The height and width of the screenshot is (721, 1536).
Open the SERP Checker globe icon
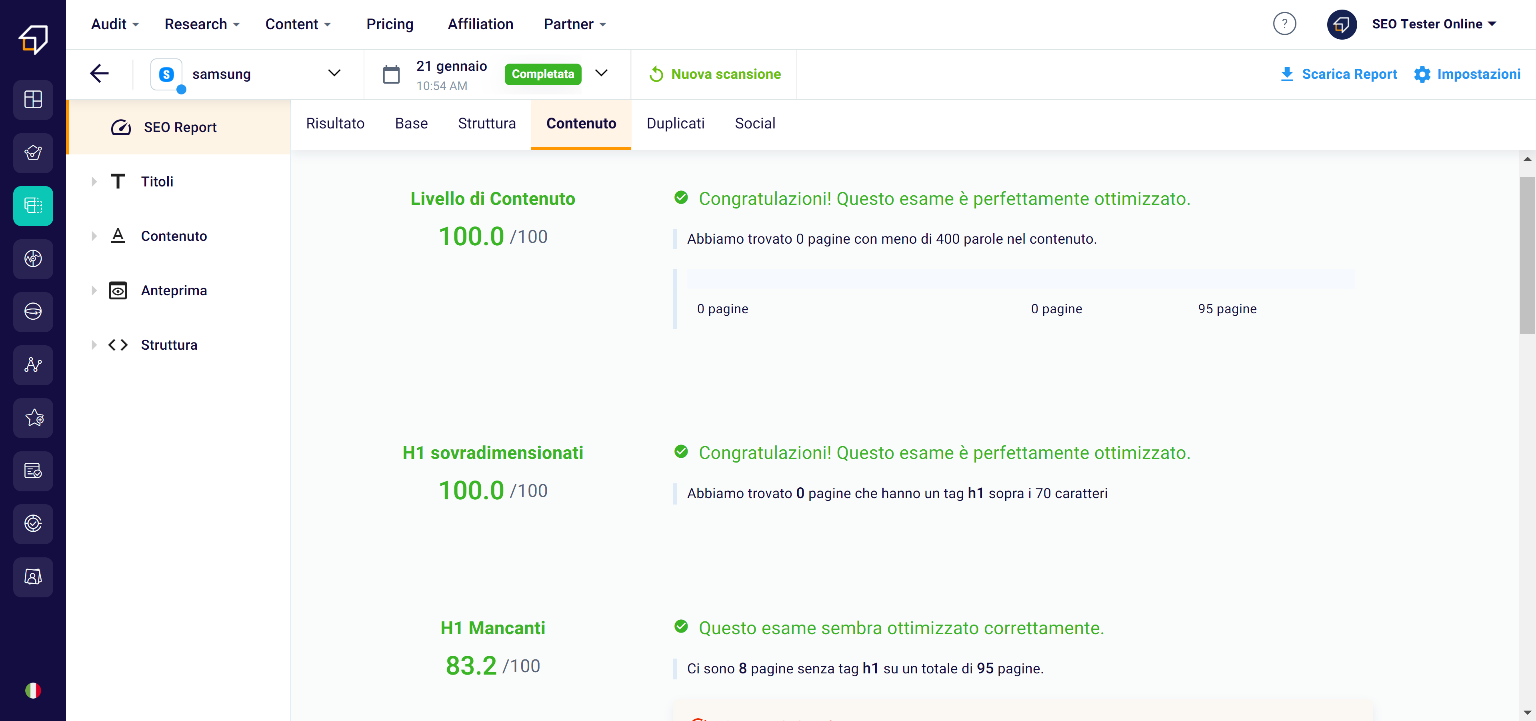click(33, 311)
